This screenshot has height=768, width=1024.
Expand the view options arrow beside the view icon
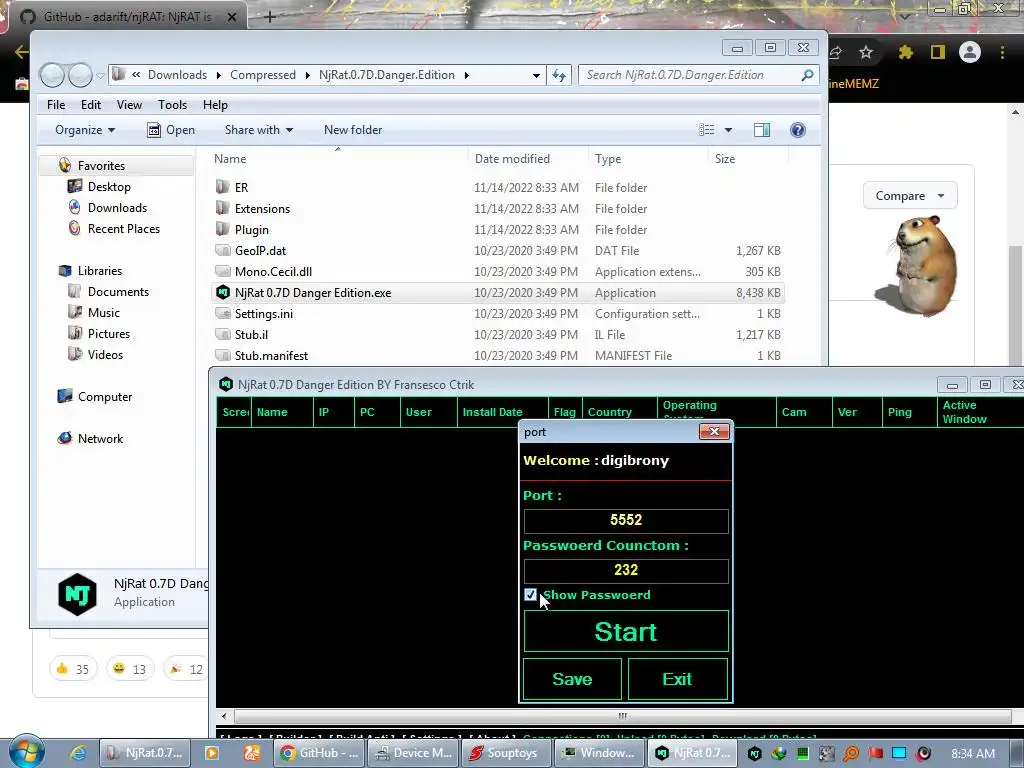[x=728, y=130]
